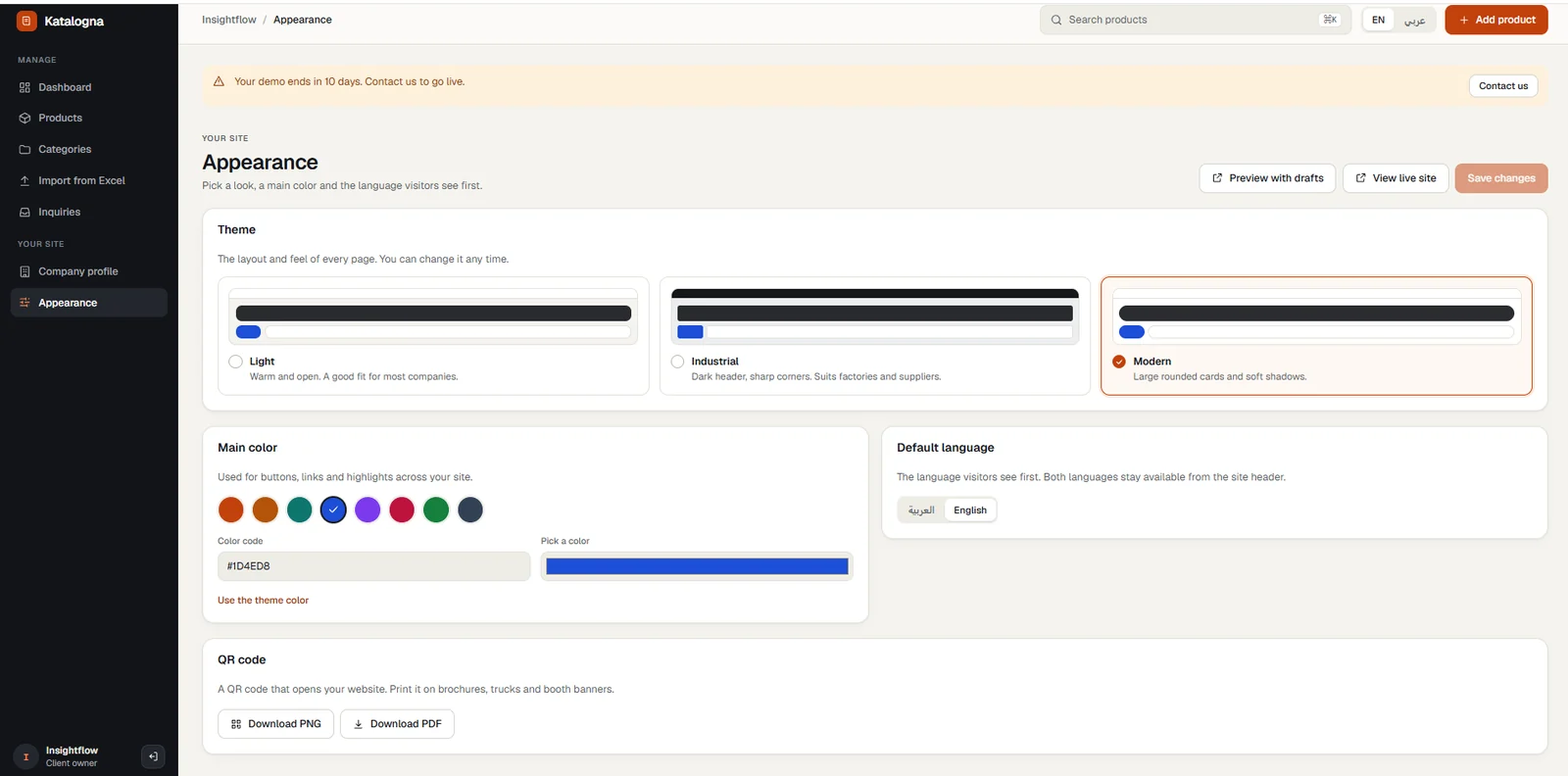Screen dimensions: 1568x776
Task: Choose the Modern theme option
Action: (x=1316, y=336)
